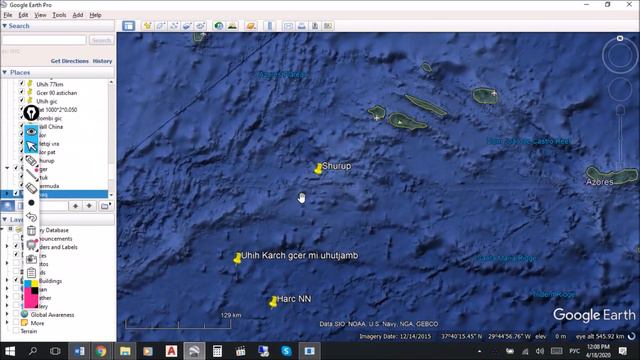Collapse the Places panel triangle
Screen dimensions: 640x360
(x=4, y=72)
